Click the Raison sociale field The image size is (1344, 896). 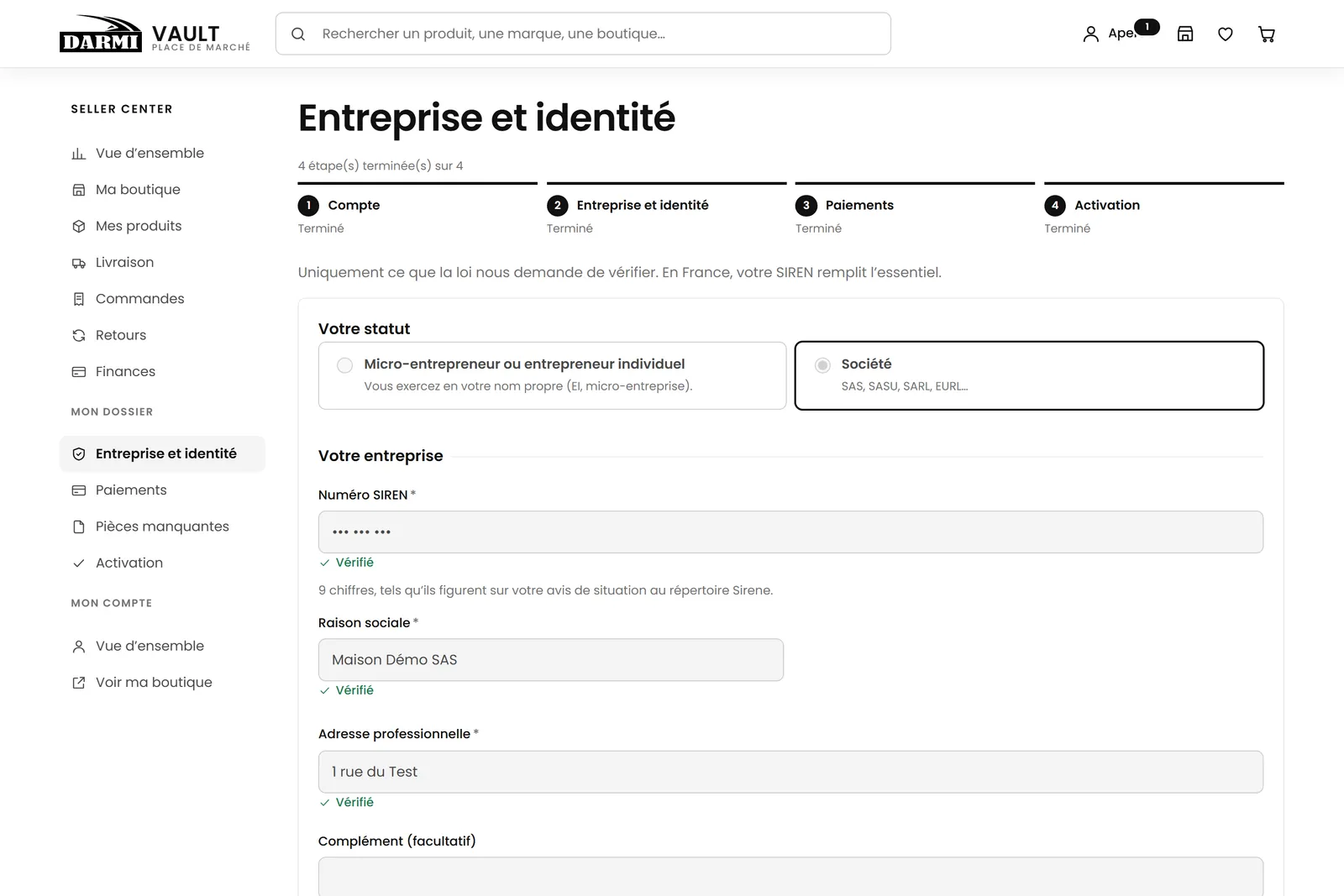pyautogui.click(x=551, y=660)
